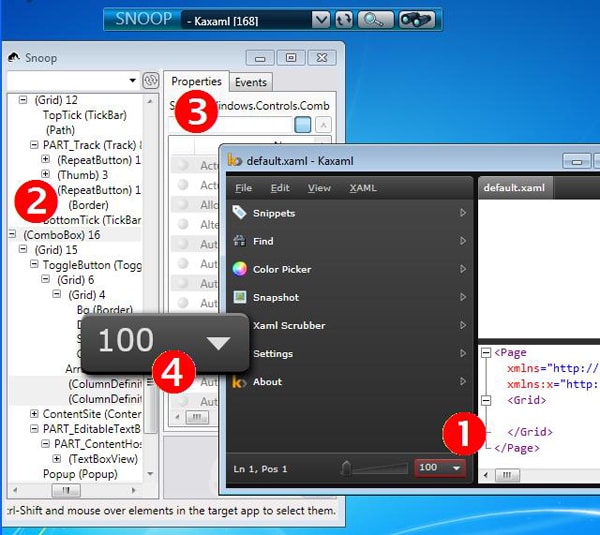Expand the Find panel

pos(463,241)
